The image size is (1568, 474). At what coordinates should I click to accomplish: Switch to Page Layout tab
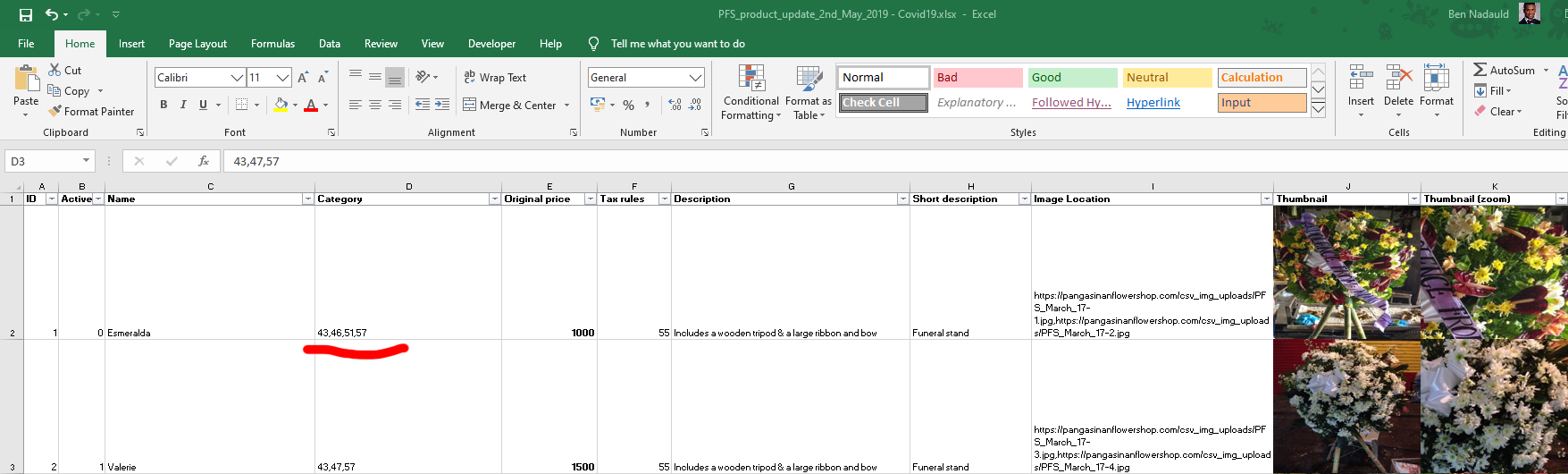(197, 44)
